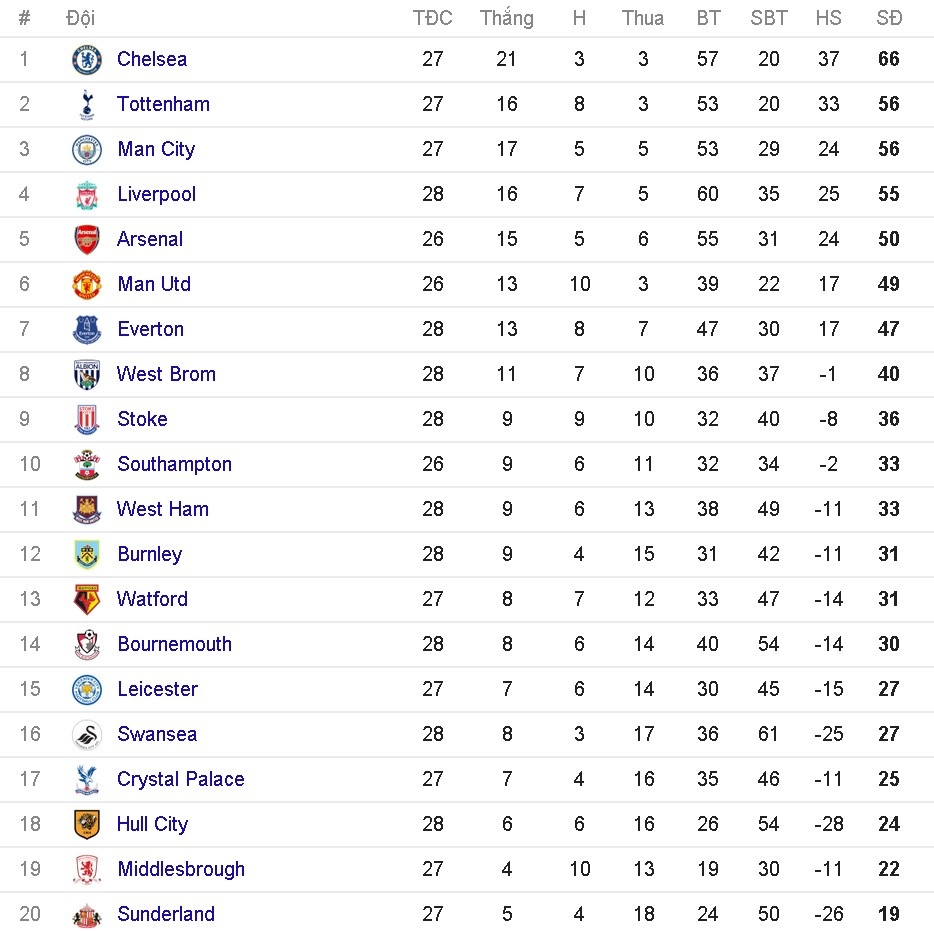Select the Crystal Palace team name
This screenshot has height=931, width=934.
(x=181, y=779)
